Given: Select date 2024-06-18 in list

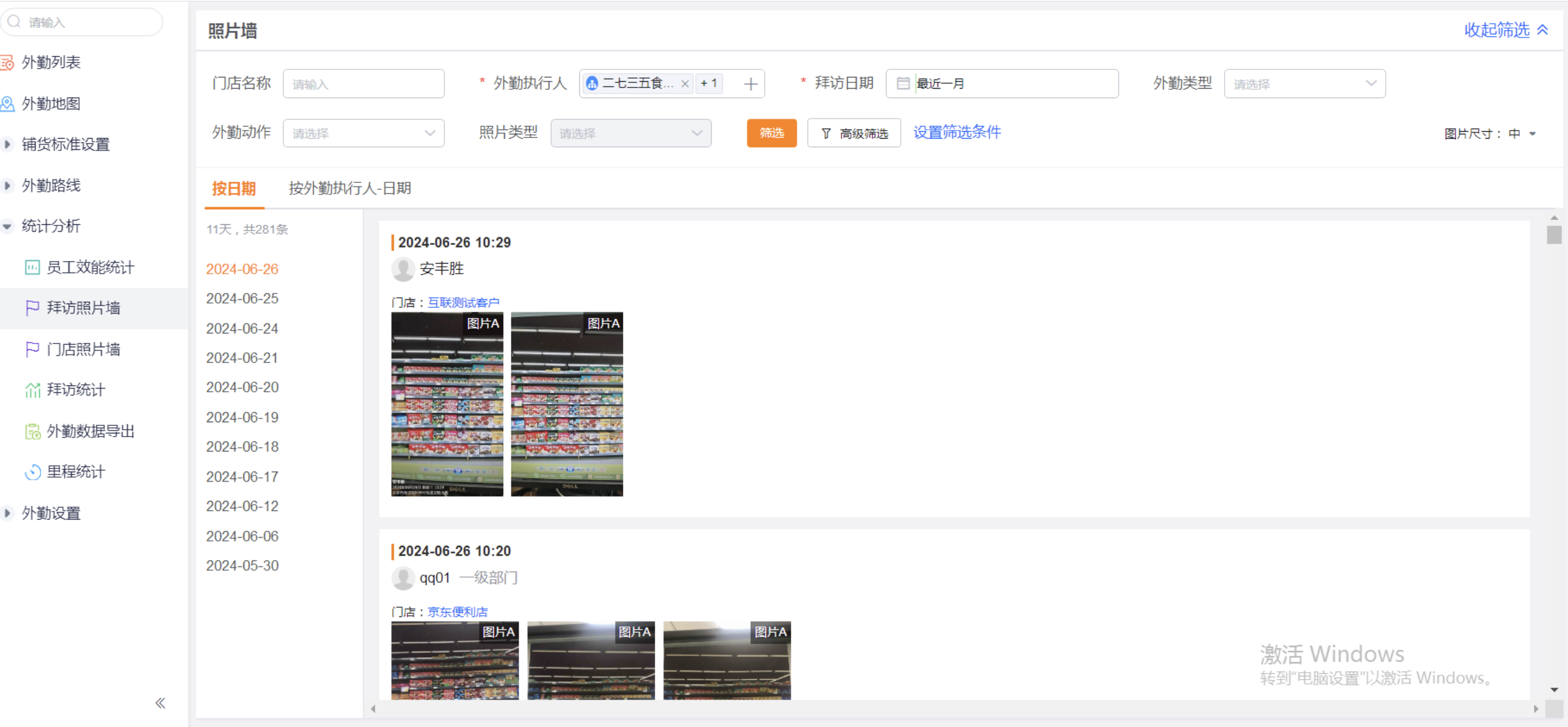Looking at the screenshot, I should pos(242,447).
